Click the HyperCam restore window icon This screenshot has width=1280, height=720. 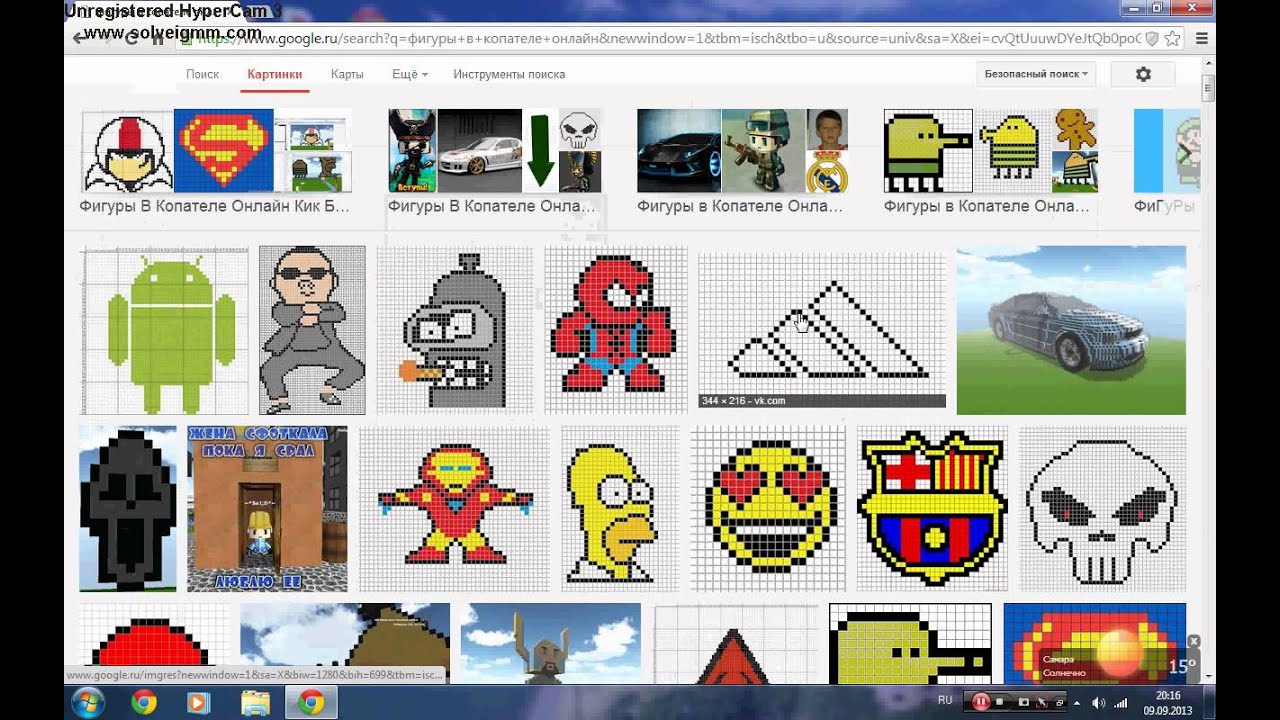click(x=1059, y=703)
